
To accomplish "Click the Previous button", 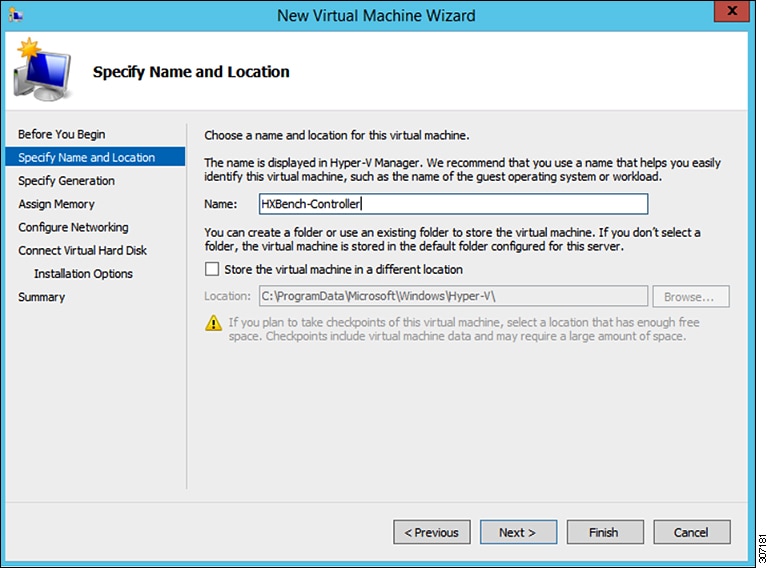I will pos(432,532).
